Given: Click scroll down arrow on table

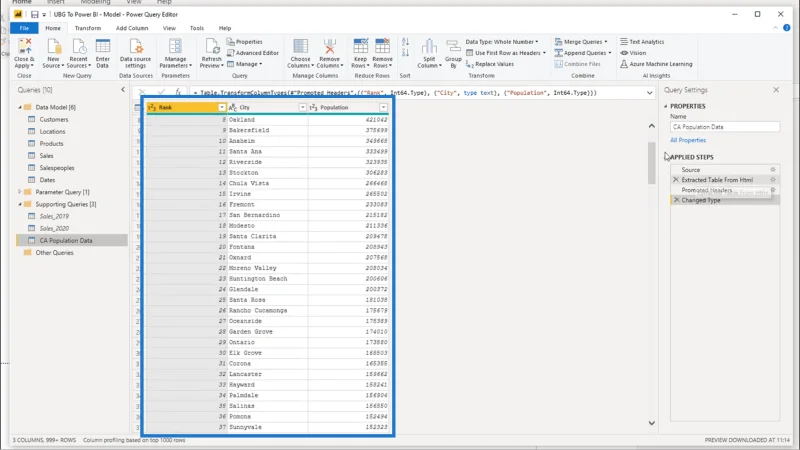Looking at the screenshot, I should 652,423.
